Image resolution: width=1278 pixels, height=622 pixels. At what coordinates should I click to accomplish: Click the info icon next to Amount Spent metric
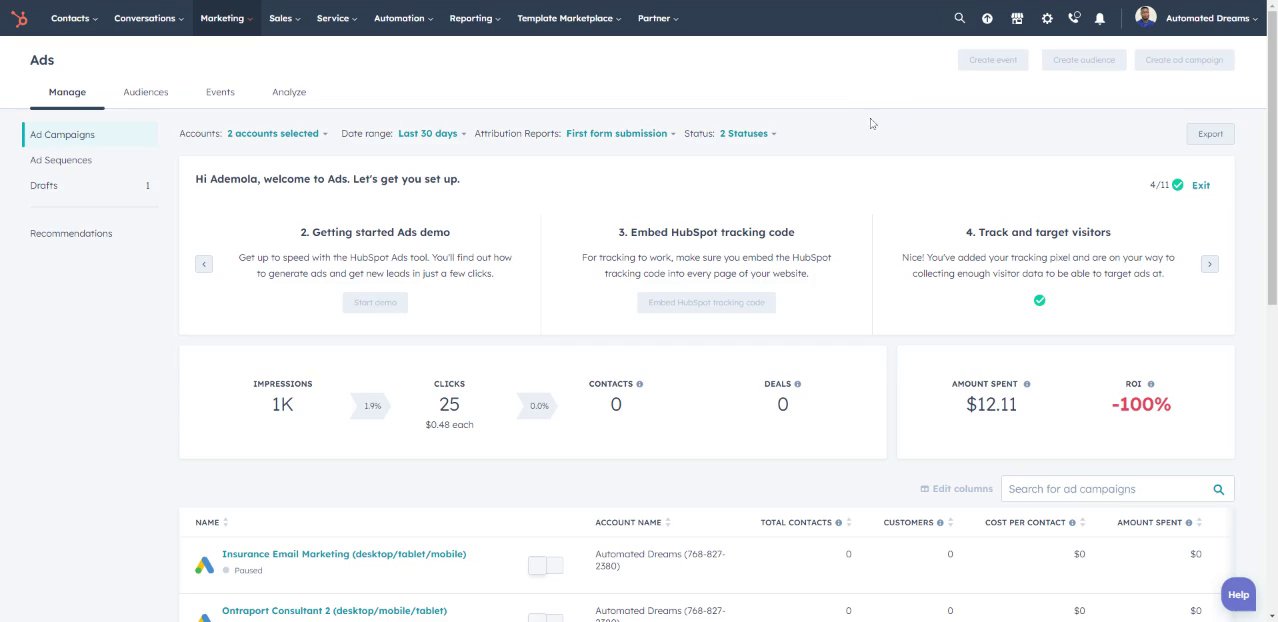1027,384
